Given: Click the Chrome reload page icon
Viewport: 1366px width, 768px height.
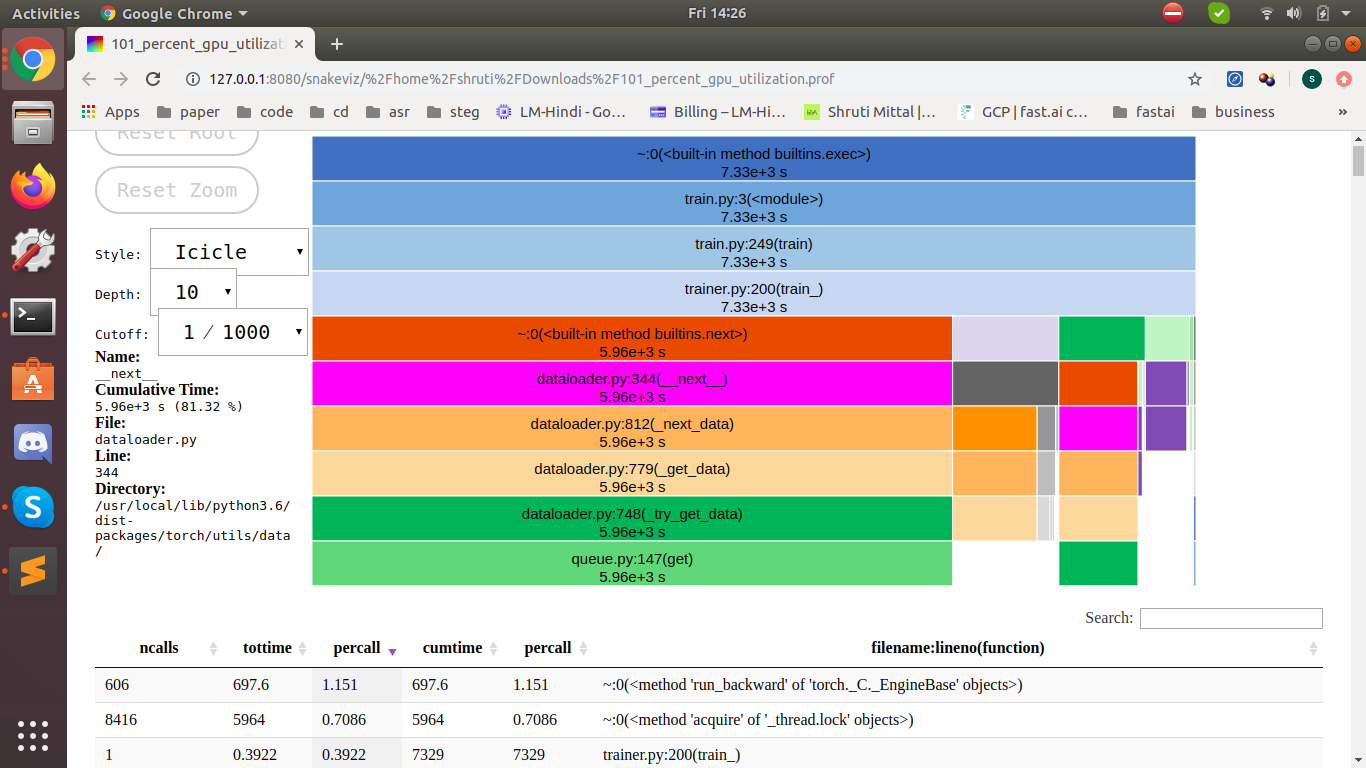Looking at the screenshot, I should pos(153,79).
